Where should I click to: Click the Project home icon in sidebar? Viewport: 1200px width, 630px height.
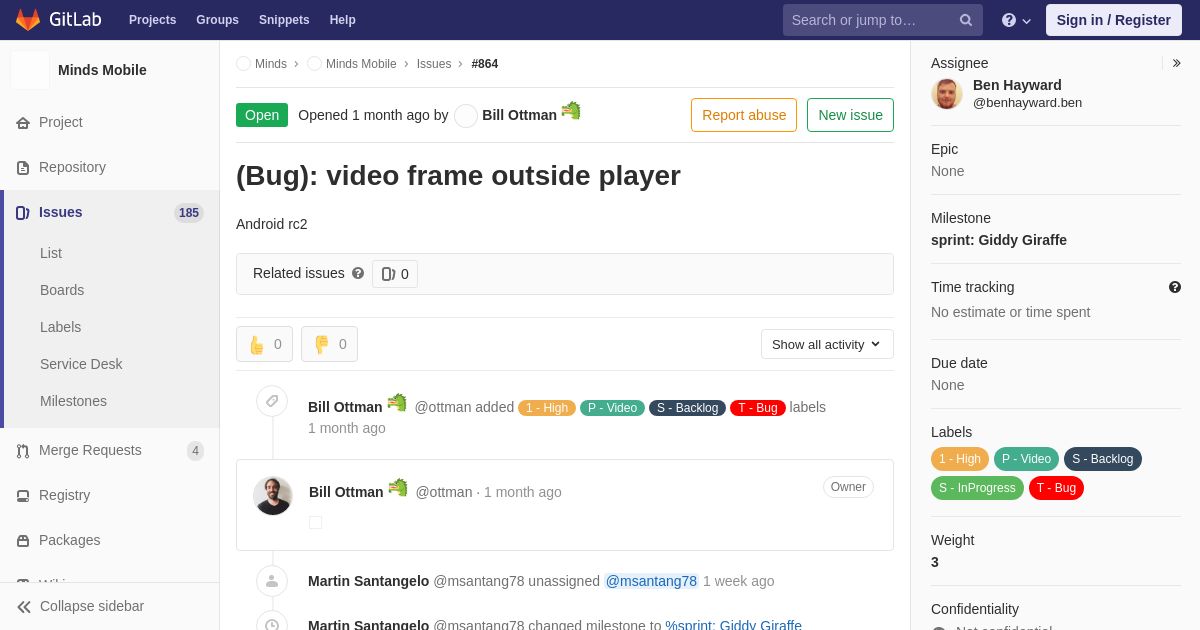pyautogui.click(x=23, y=123)
